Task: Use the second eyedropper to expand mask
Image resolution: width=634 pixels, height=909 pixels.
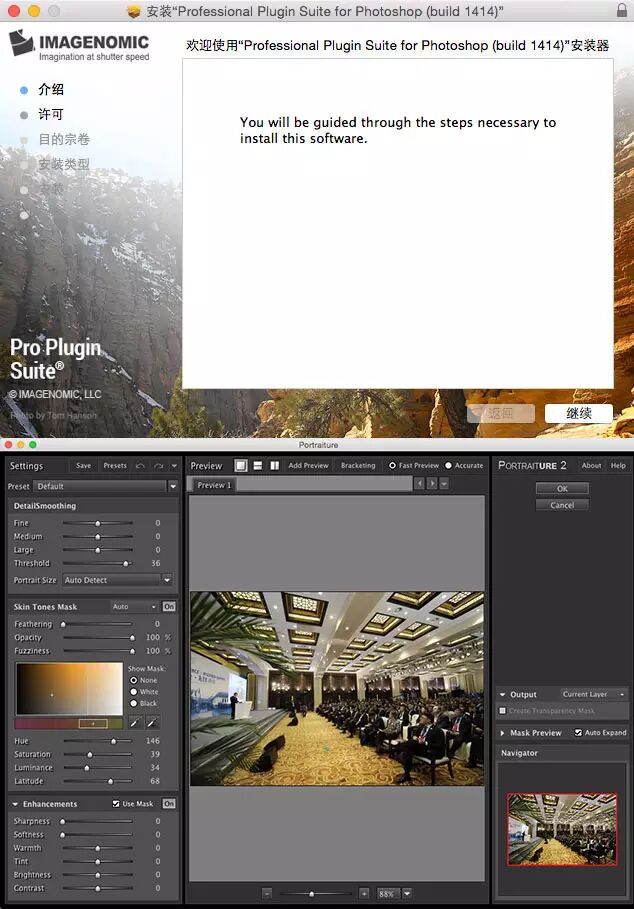Action: point(152,722)
